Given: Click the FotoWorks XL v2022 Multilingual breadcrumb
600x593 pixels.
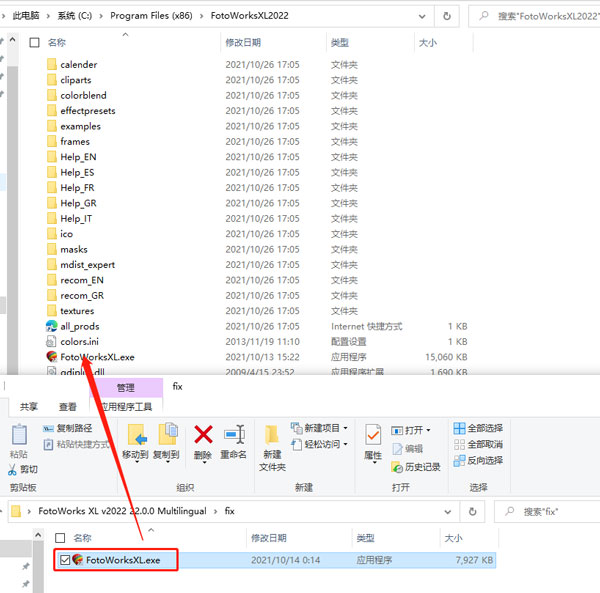Looking at the screenshot, I should point(122,511).
